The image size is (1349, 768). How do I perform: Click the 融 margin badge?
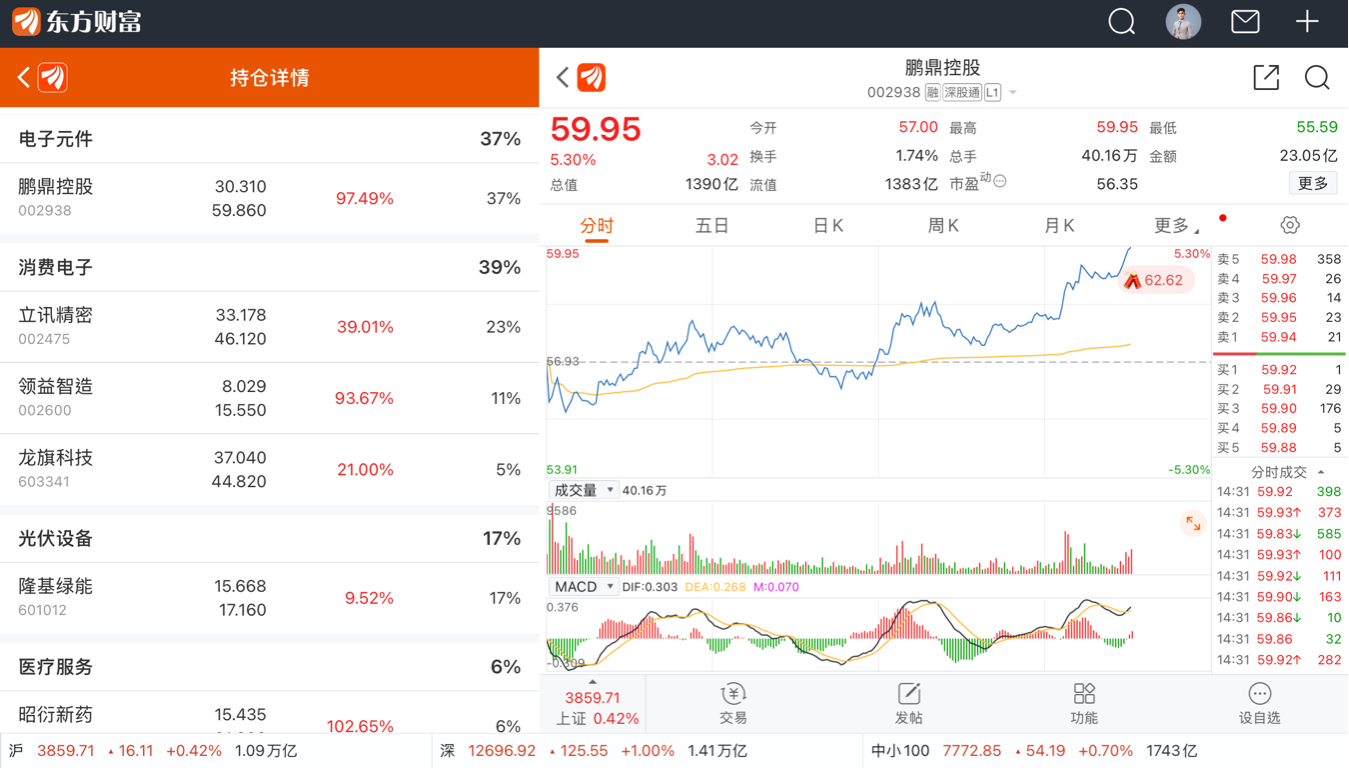(x=932, y=92)
